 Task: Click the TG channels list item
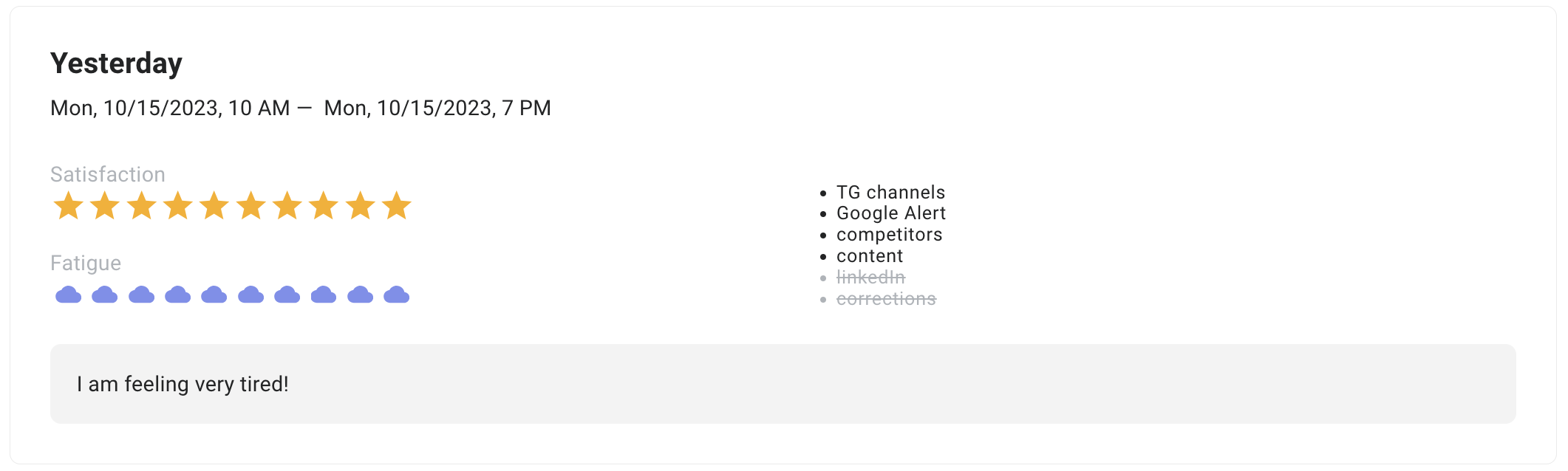point(890,193)
